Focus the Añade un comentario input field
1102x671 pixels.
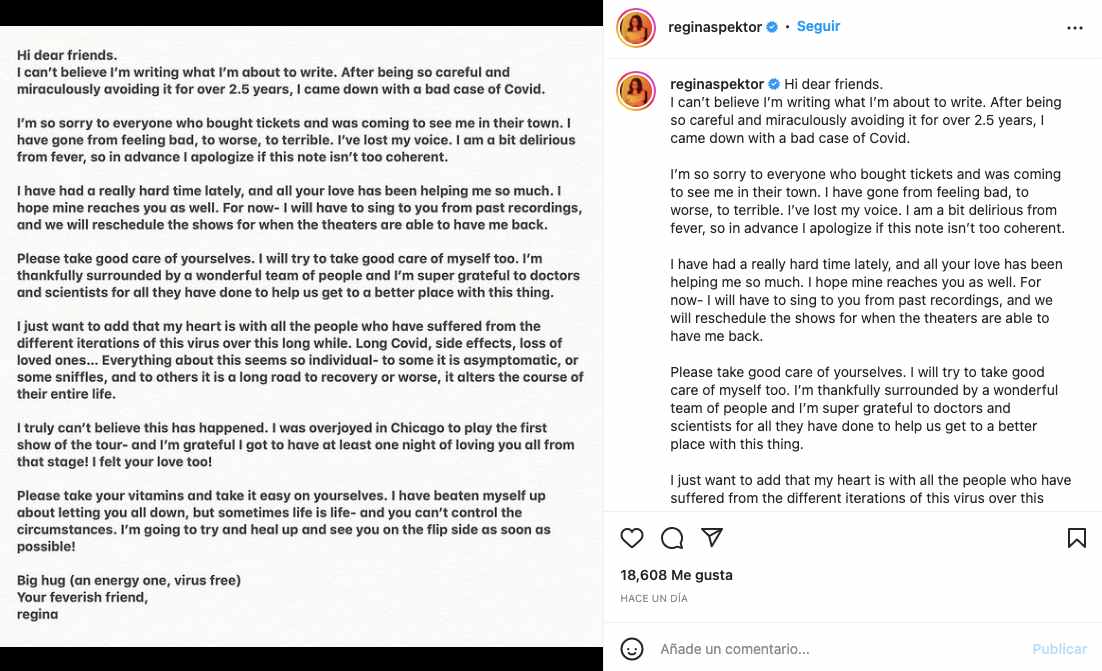click(840, 649)
